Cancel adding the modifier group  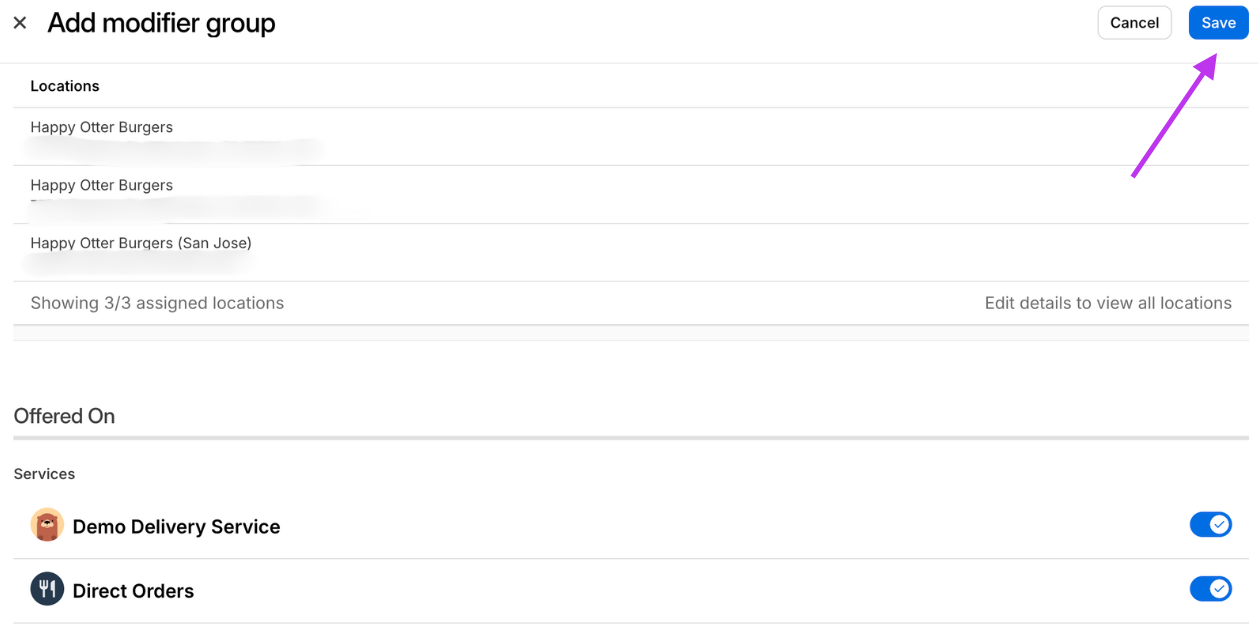[1134, 23]
